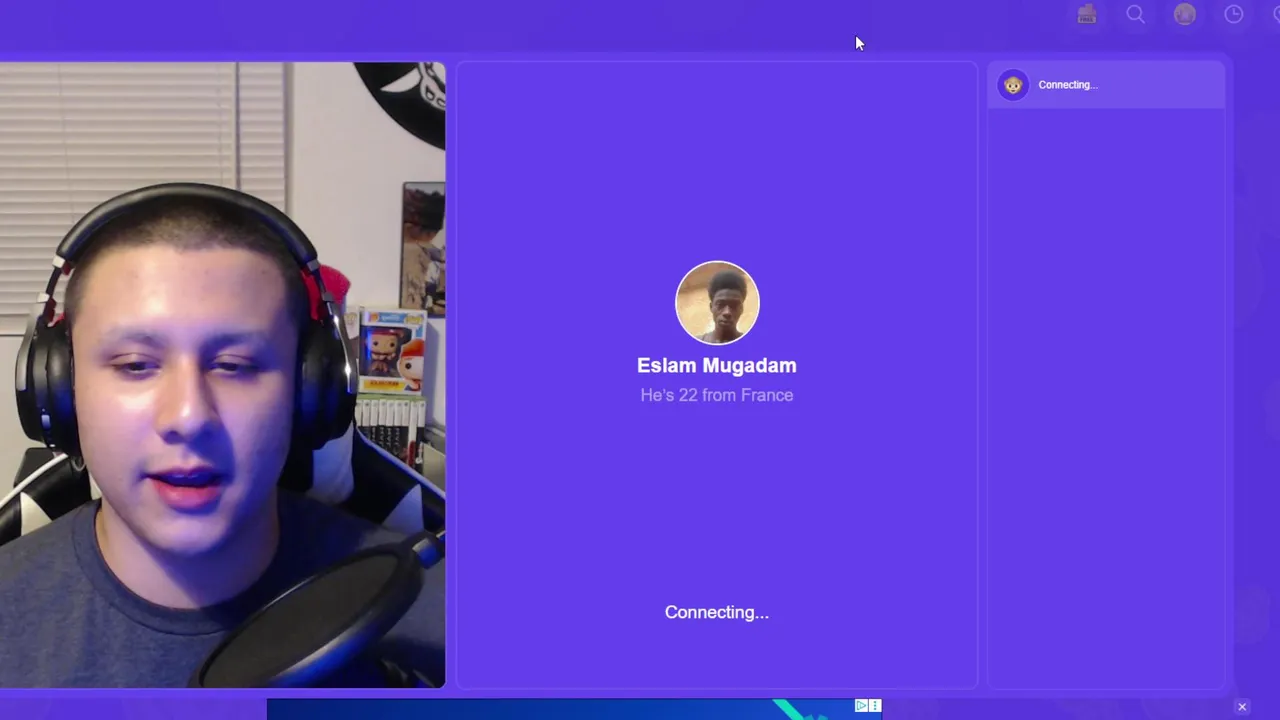Image resolution: width=1280 pixels, height=720 pixels.
Task: Open the history clock icon
Action: 1233,14
